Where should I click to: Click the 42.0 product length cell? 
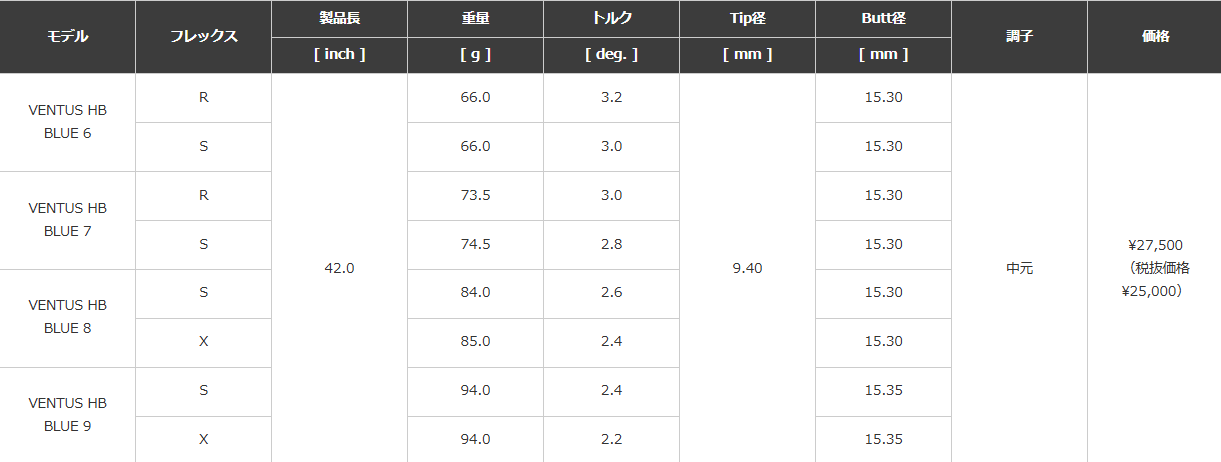[x=339, y=269]
